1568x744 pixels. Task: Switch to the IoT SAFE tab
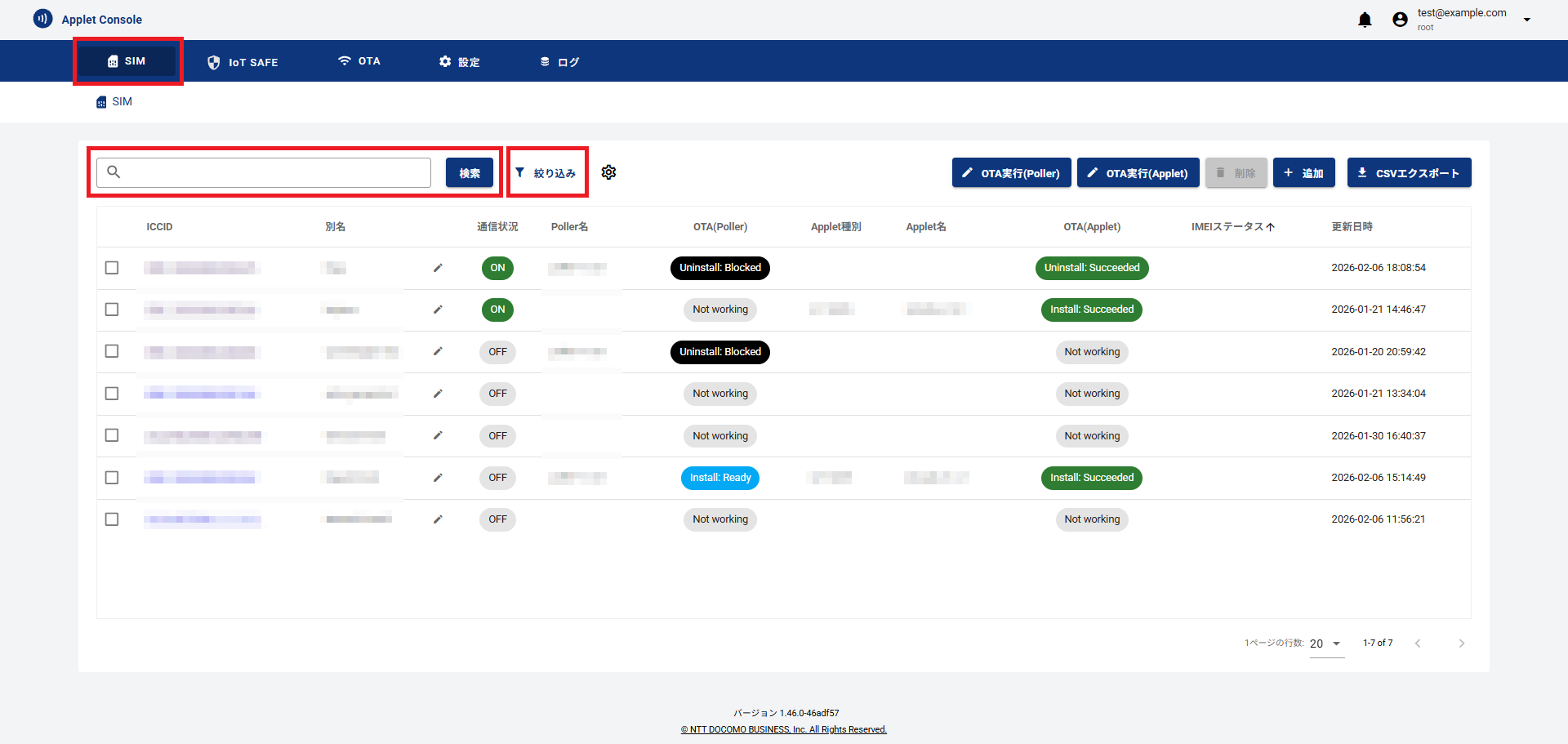tap(243, 62)
